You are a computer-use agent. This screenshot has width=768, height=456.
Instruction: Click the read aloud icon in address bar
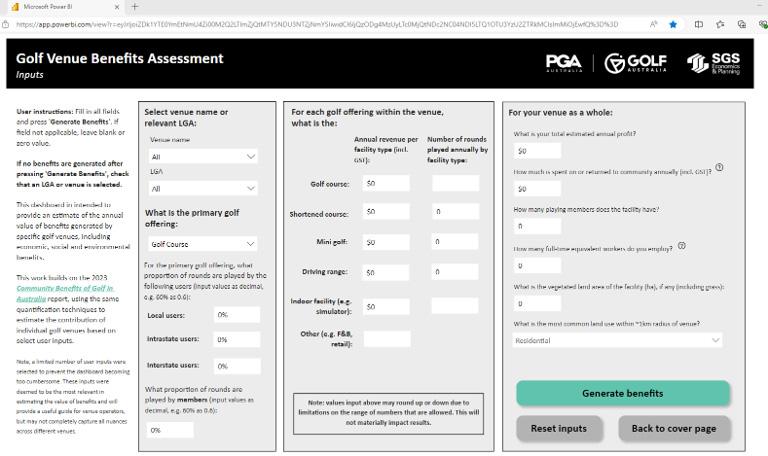(653, 24)
